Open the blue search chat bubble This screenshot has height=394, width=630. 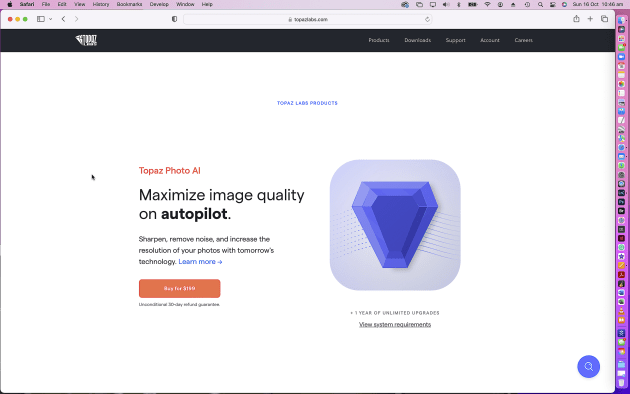coord(589,366)
